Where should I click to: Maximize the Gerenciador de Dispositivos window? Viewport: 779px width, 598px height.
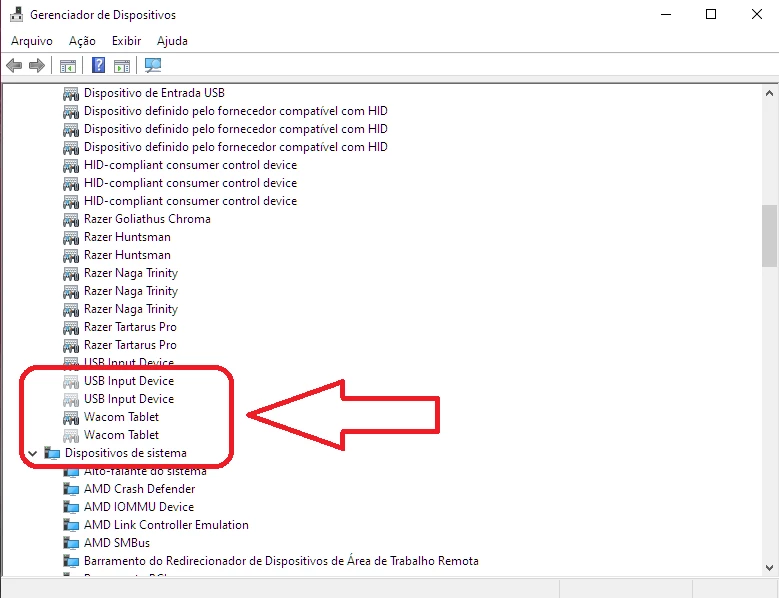pos(711,14)
